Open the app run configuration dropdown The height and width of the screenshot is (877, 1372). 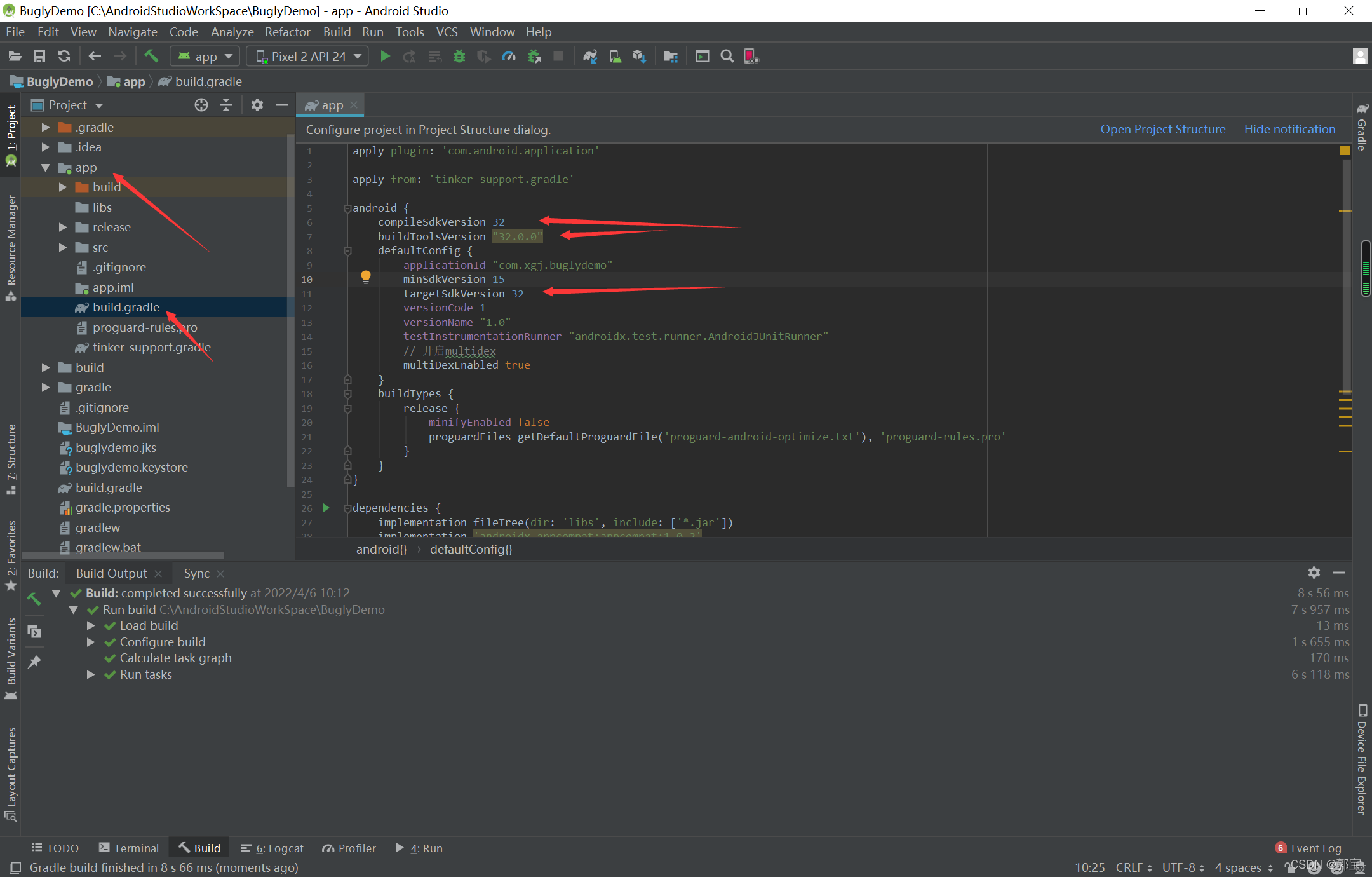click(205, 57)
